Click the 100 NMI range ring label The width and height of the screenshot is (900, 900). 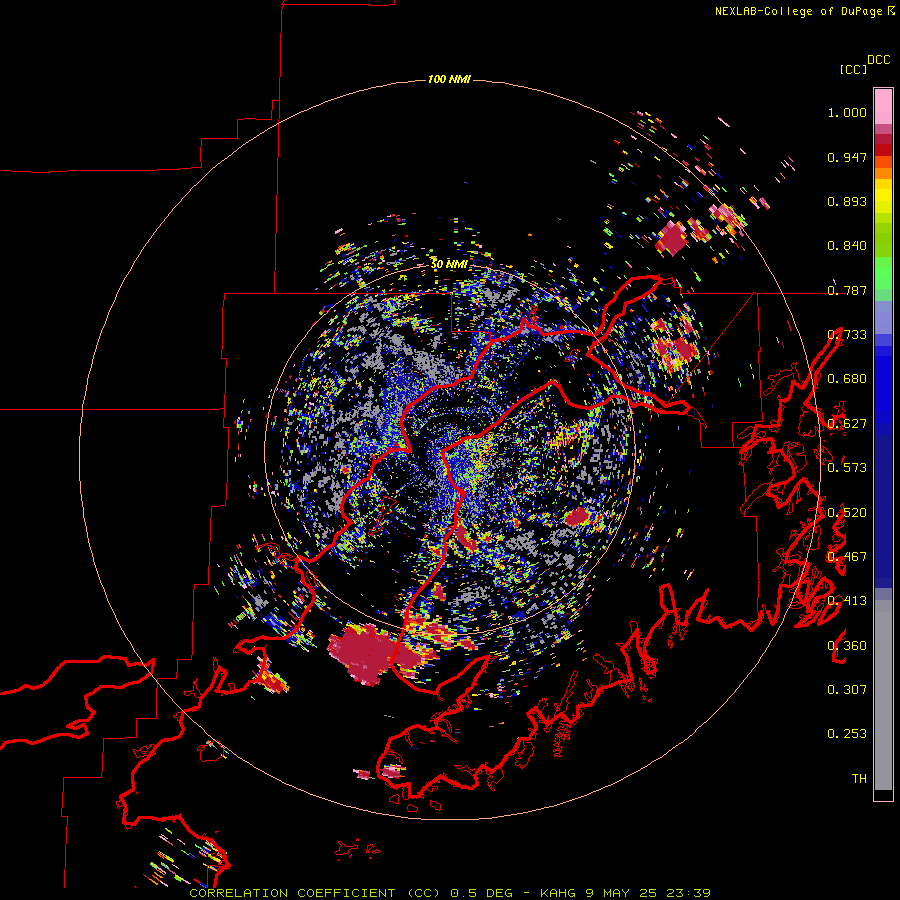pyautogui.click(x=449, y=79)
